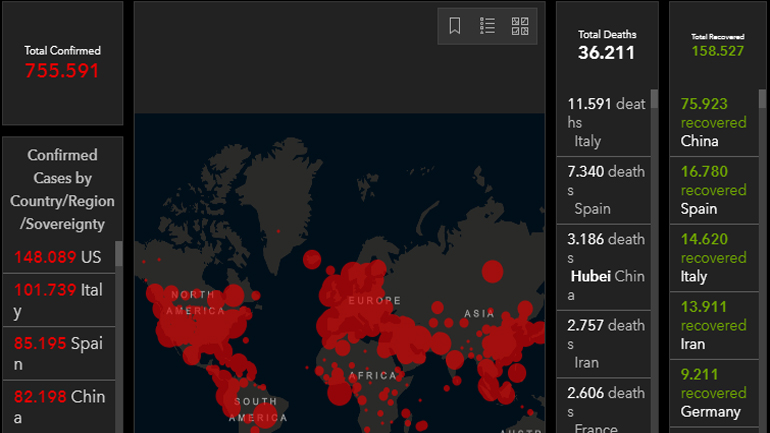Viewport: 770px width, 433px height.
Task: Open the map bookmarks icon
Action: point(455,26)
